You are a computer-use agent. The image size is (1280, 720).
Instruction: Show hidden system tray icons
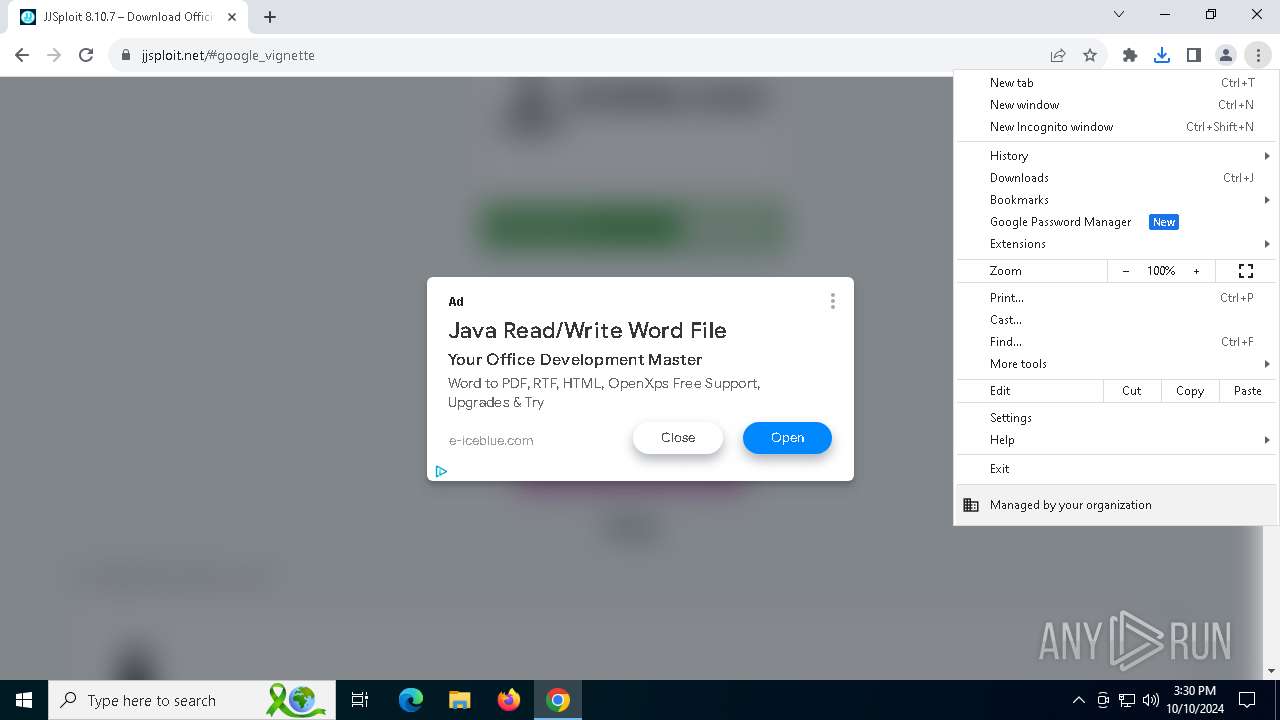[1078, 700]
